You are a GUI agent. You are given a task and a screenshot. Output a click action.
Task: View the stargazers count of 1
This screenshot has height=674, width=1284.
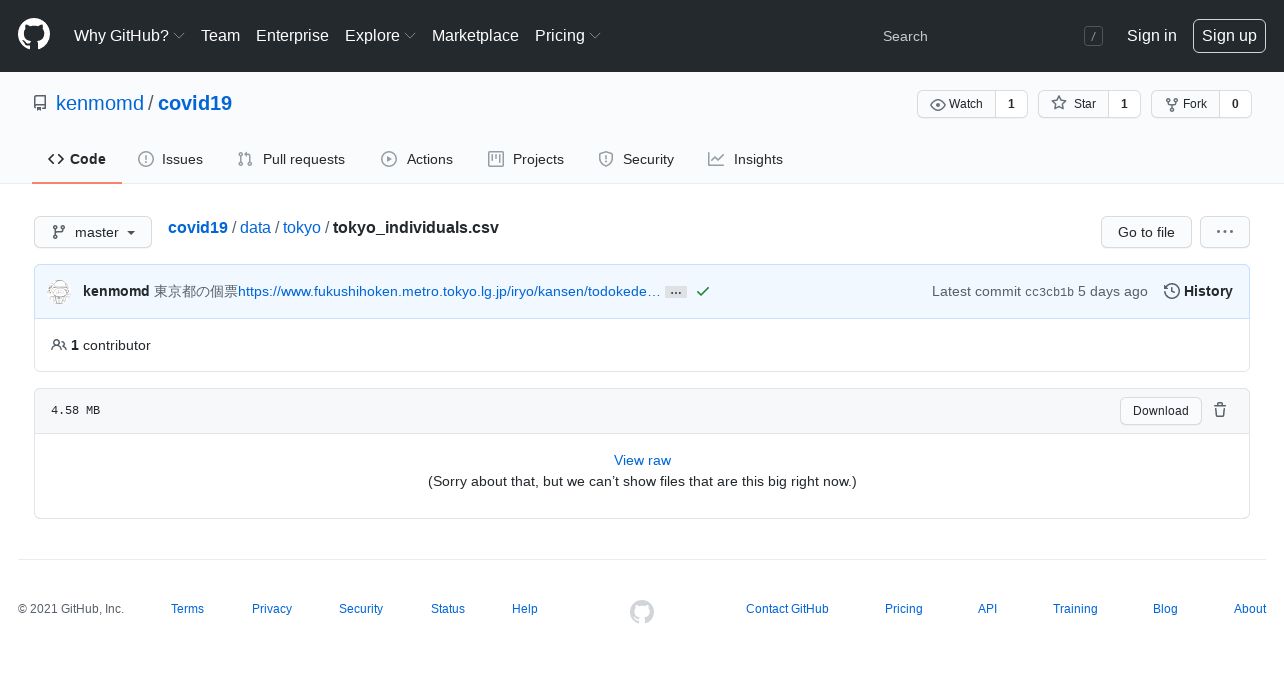pyautogui.click(x=1124, y=104)
